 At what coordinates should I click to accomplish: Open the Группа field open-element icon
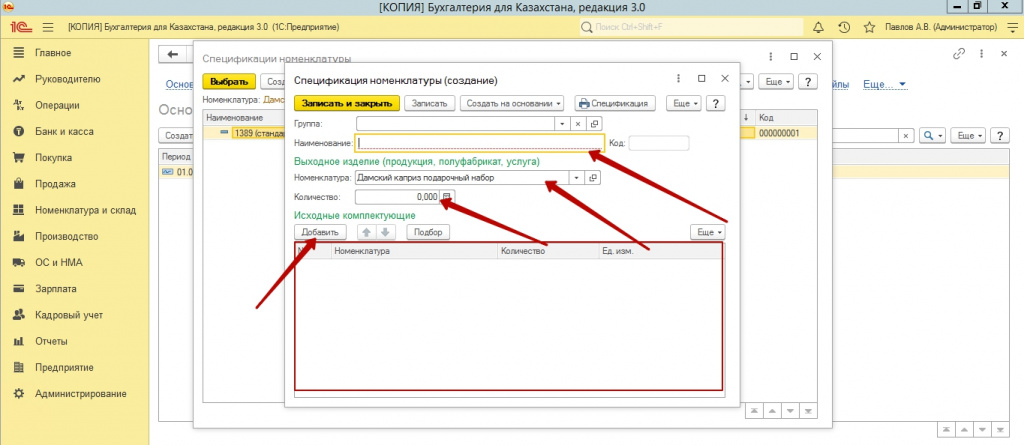(x=594, y=123)
